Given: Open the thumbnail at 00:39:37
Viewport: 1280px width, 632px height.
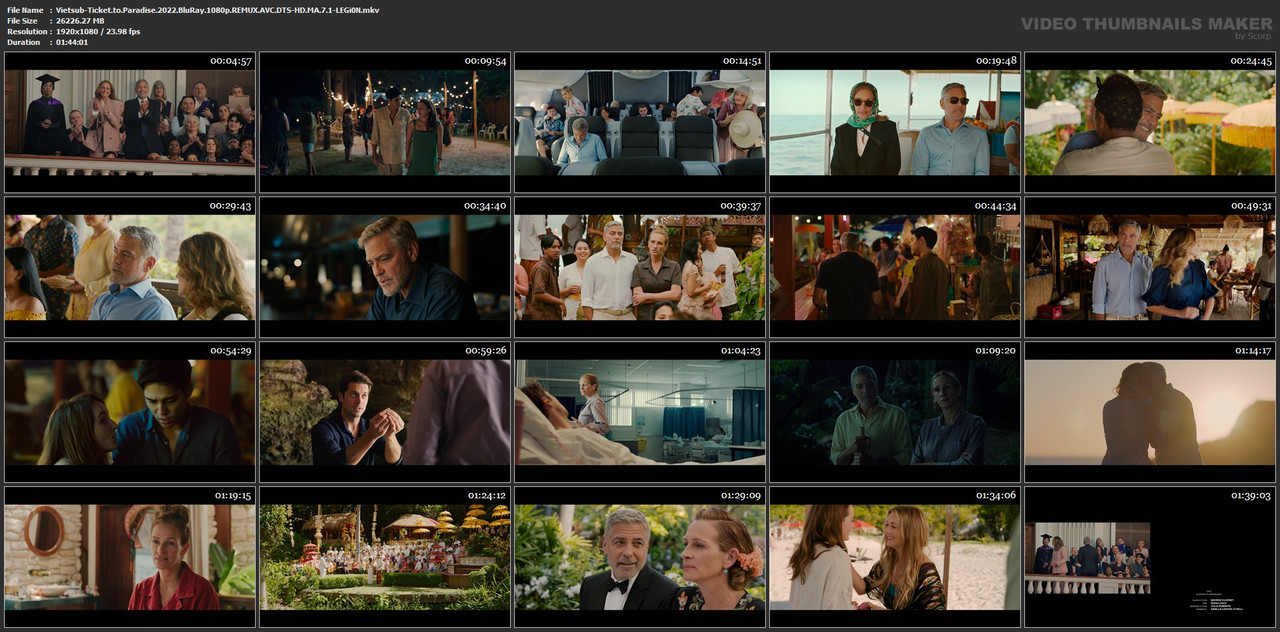Looking at the screenshot, I should pyautogui.click(x=640, y=267).
